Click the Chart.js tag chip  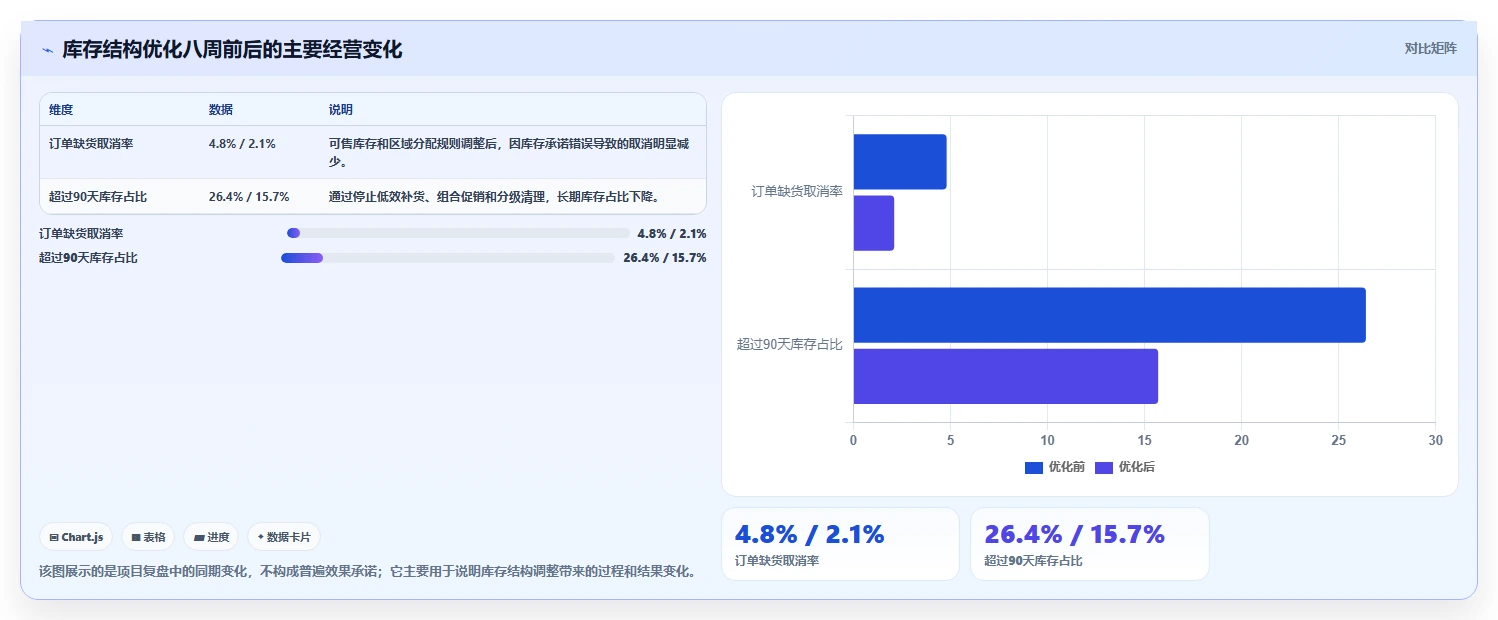tap(76, 537)
